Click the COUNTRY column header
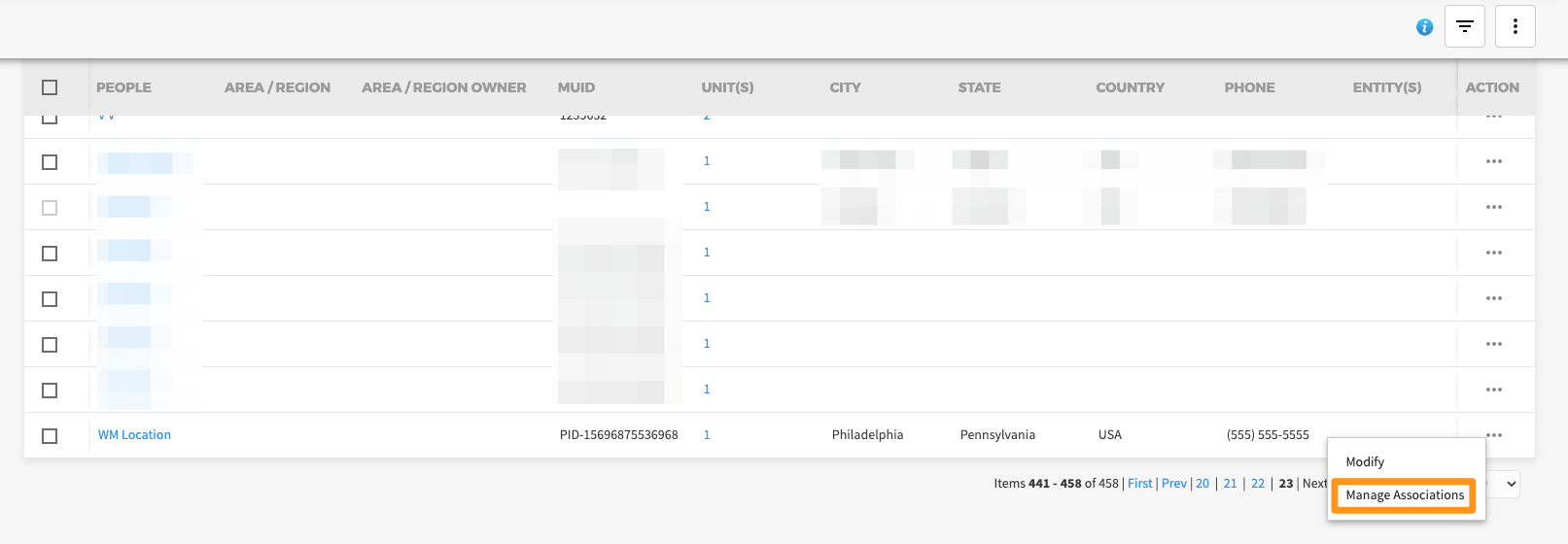 coord(1130,87)
